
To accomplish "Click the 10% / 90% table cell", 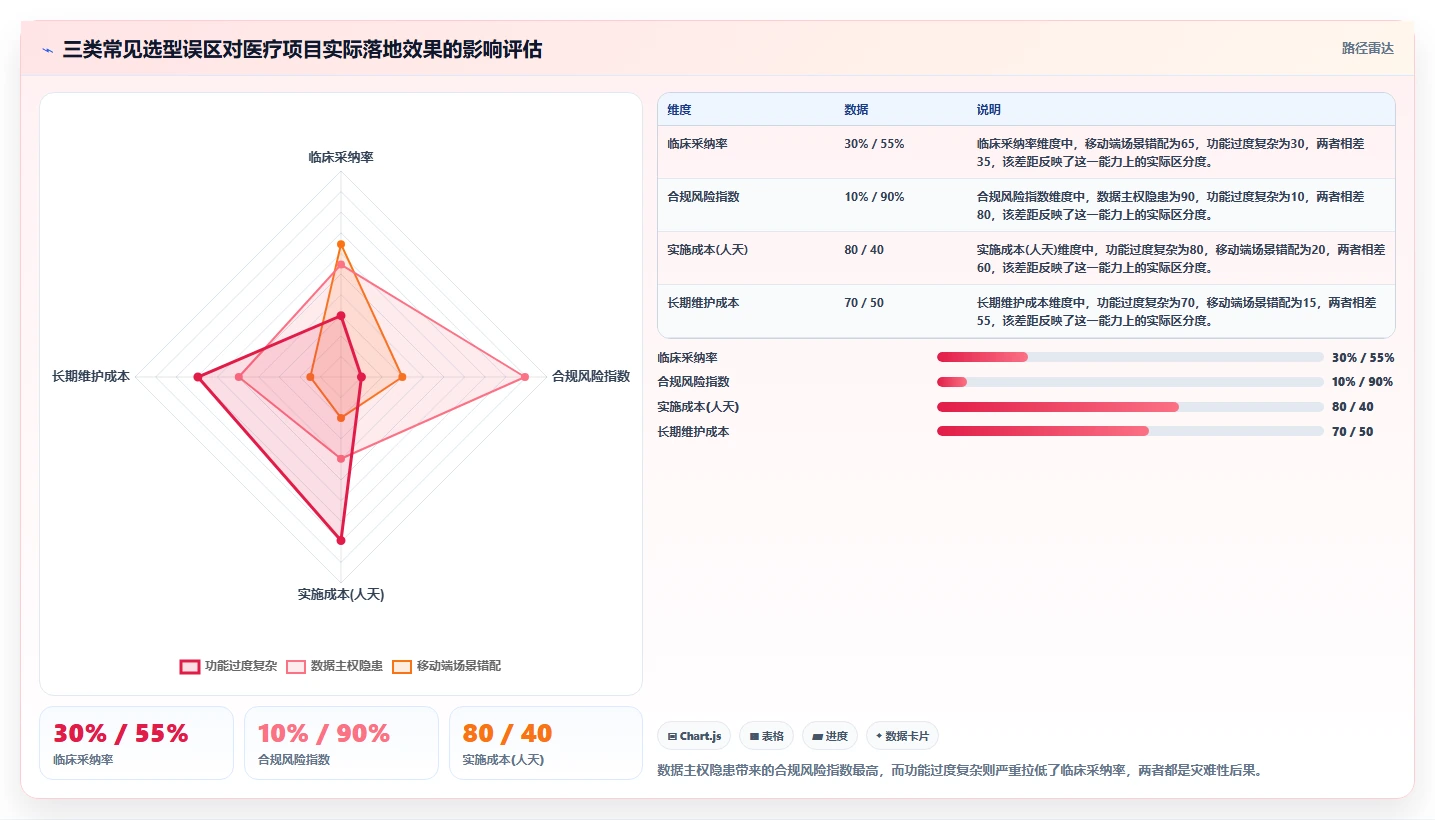I will point(874,197).
